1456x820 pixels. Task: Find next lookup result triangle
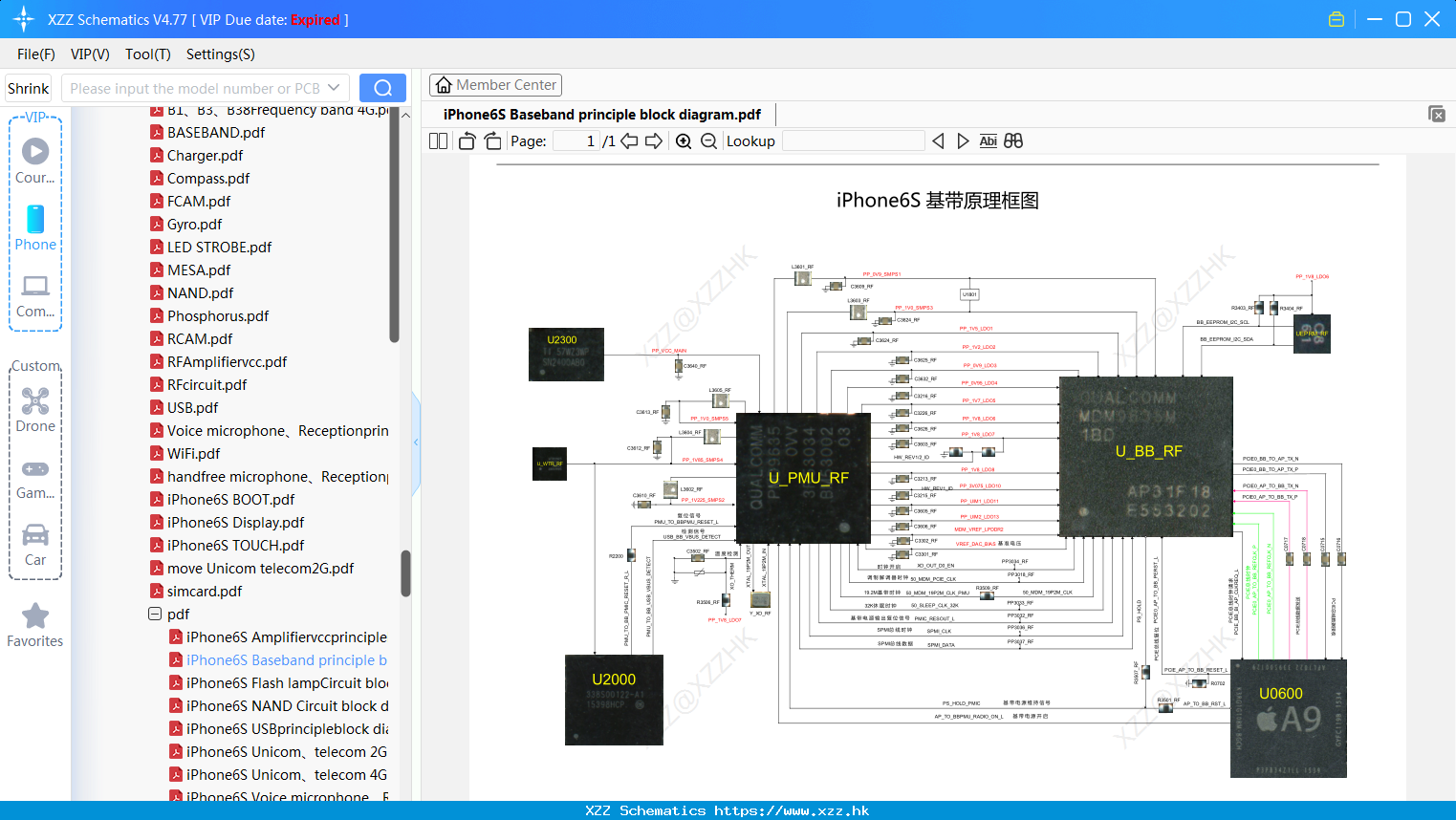coord(963,140)
